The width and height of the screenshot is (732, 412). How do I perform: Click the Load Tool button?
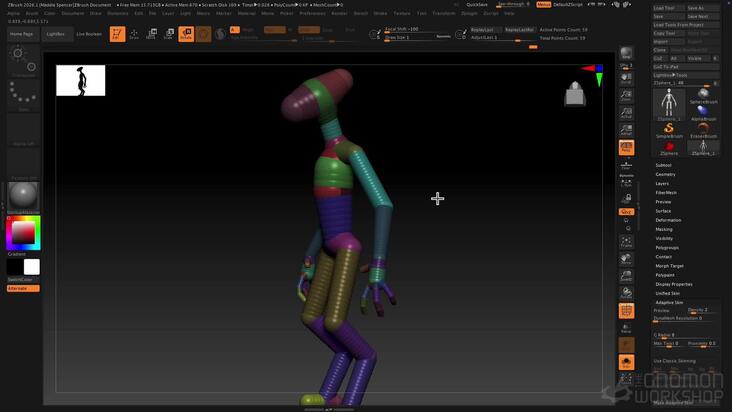tap(669, 8)
